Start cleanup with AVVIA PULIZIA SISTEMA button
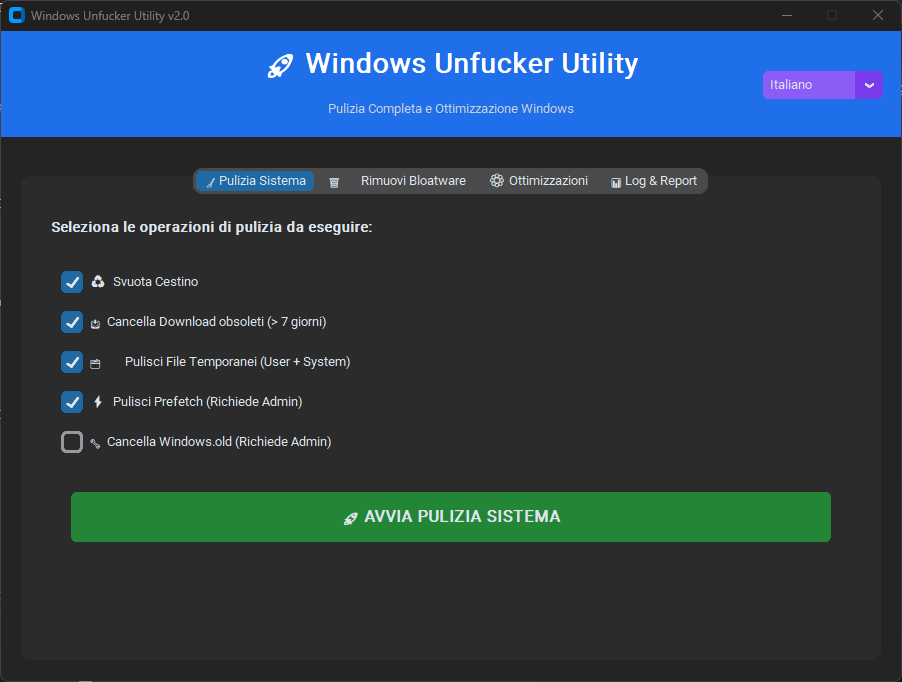The image size is (902, 682). coord(450,517)
